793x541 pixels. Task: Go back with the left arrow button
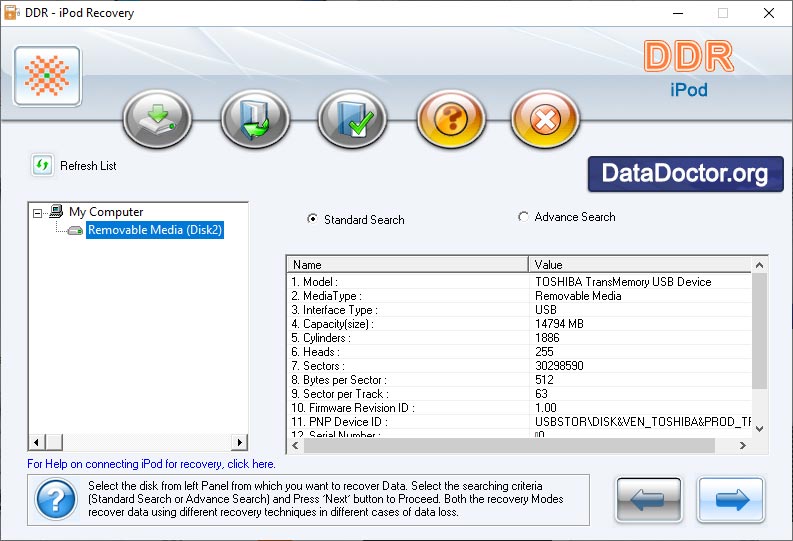point(648,500)
